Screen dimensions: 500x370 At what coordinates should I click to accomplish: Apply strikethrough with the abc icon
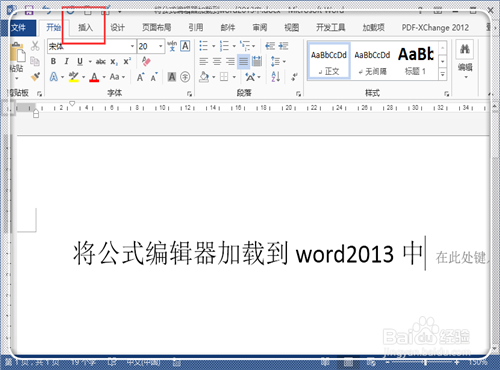101,62
